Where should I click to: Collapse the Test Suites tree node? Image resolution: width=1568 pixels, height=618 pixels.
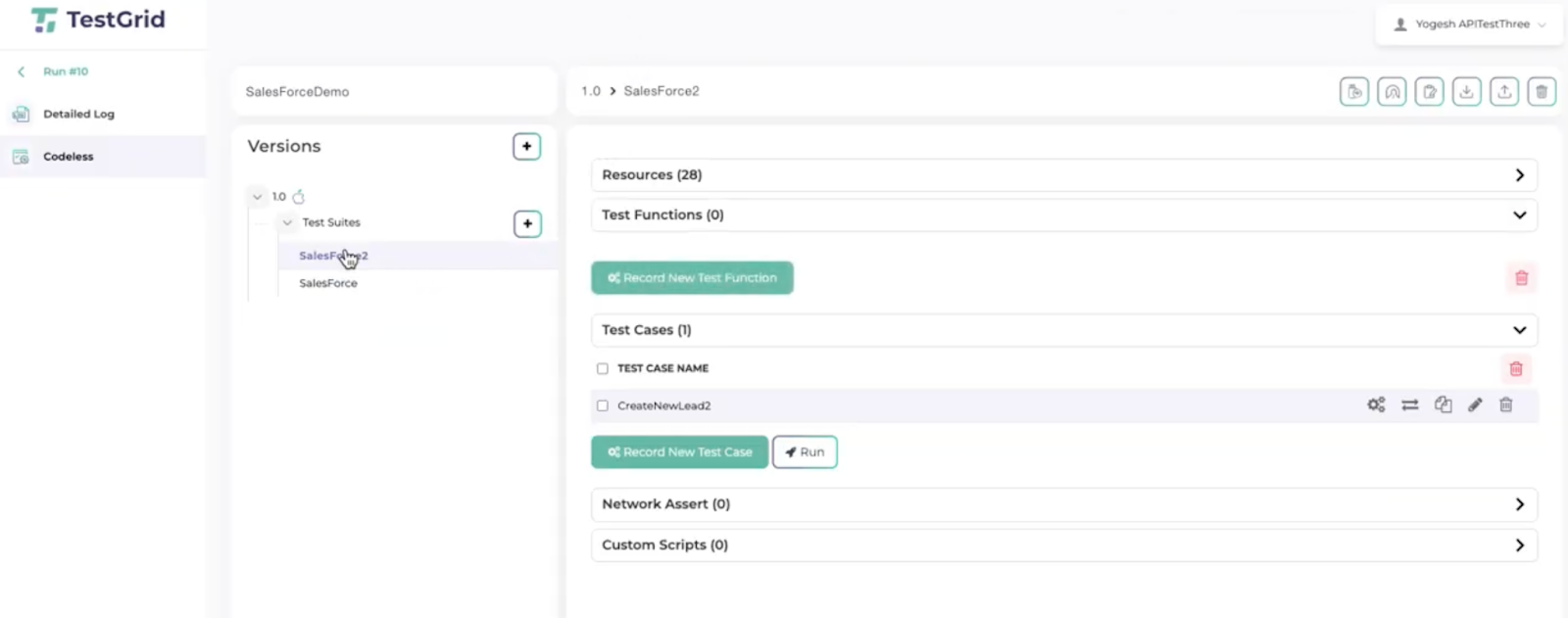pyautogui.click(x=287, y=223)
